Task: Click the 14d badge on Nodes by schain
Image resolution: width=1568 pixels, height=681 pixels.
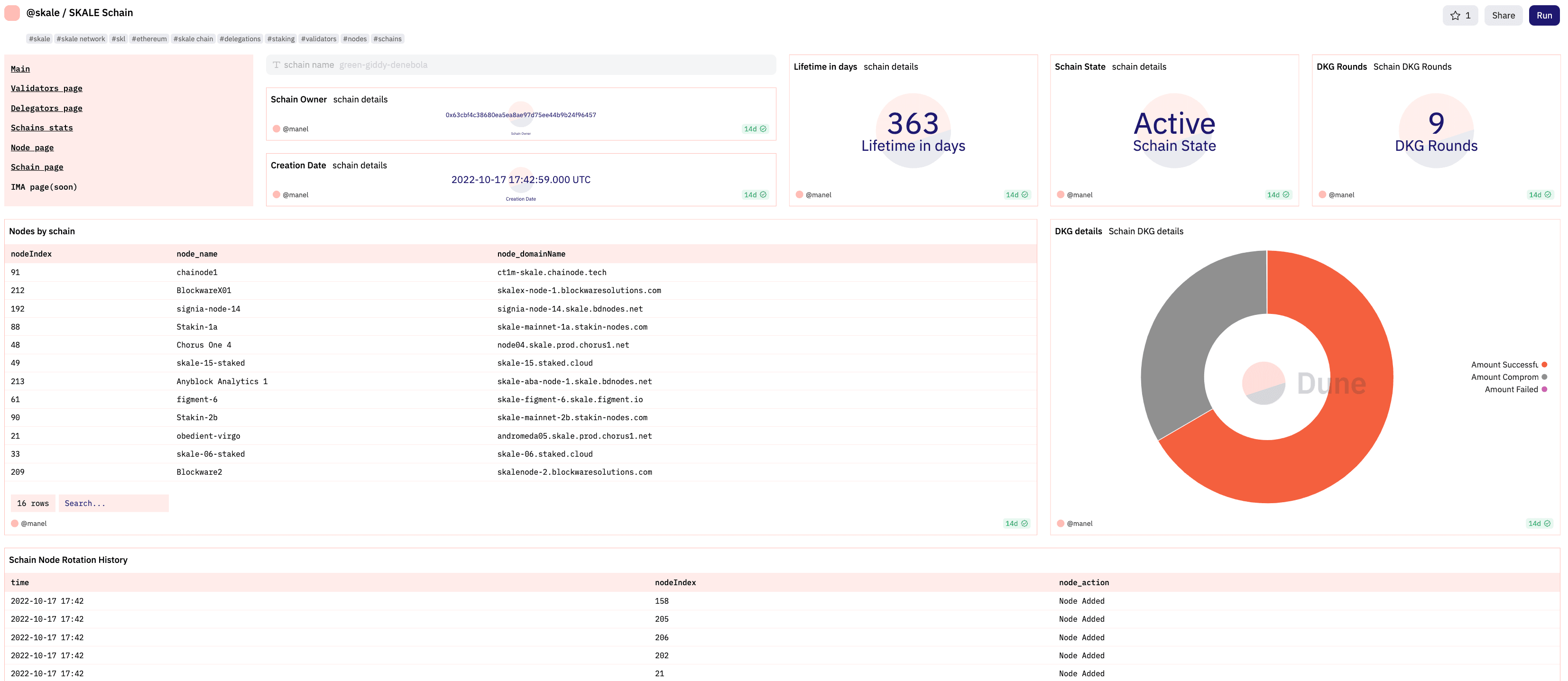Action: tap(1016, 524)
